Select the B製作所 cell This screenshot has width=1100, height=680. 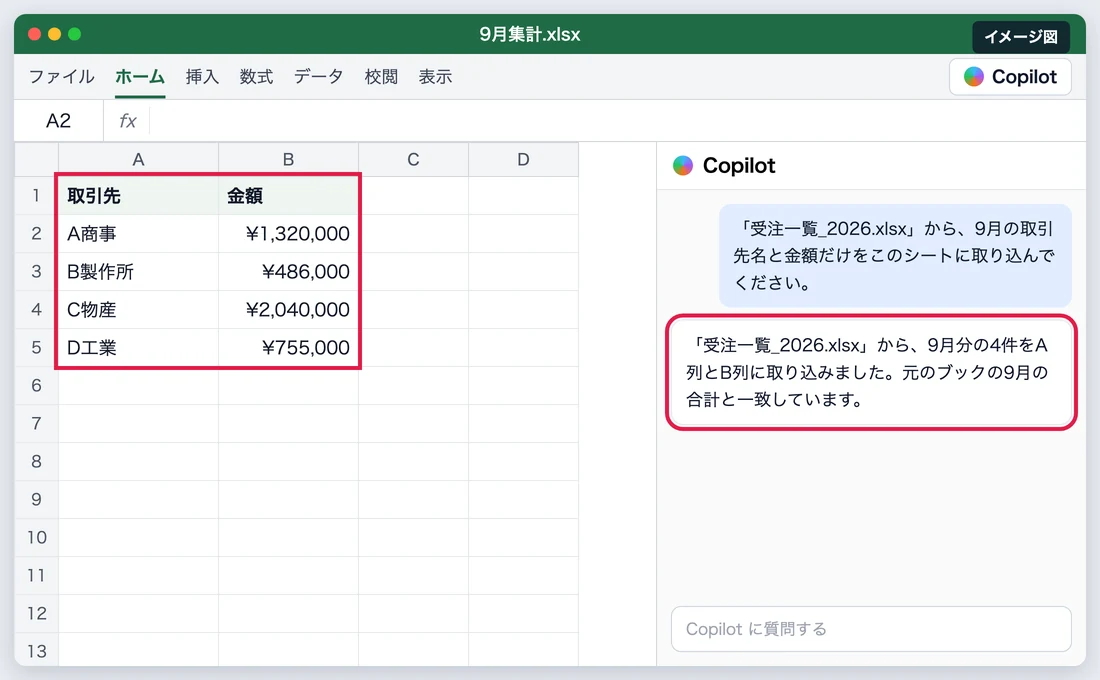click(x=138, y=271)
